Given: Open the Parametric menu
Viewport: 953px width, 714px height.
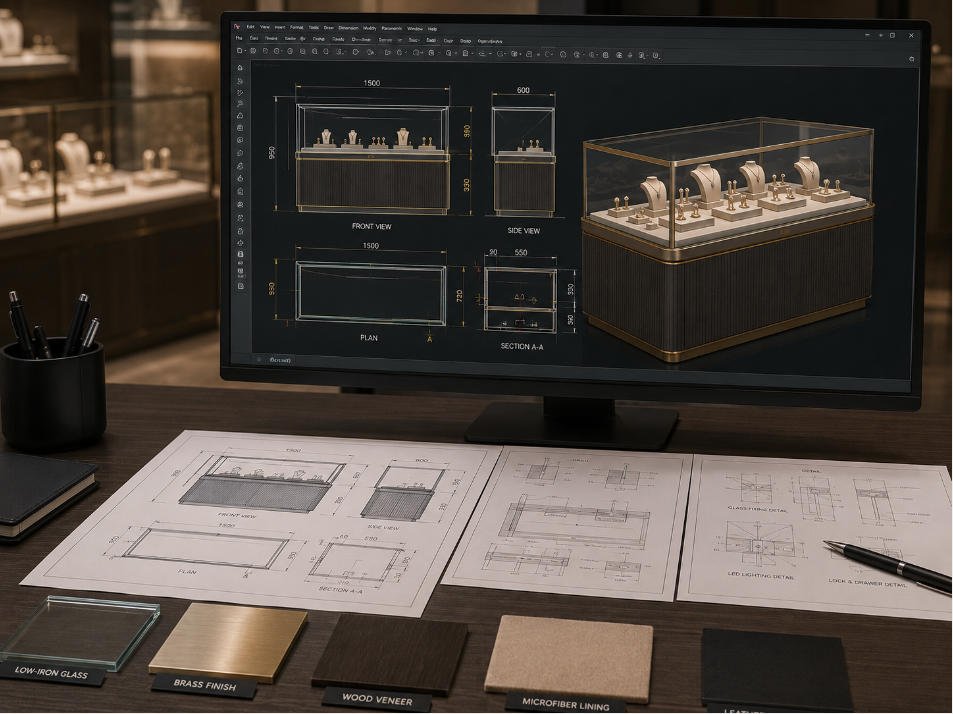Looking at the screenshot, I should pyautogui.click(x=391, y=28).
